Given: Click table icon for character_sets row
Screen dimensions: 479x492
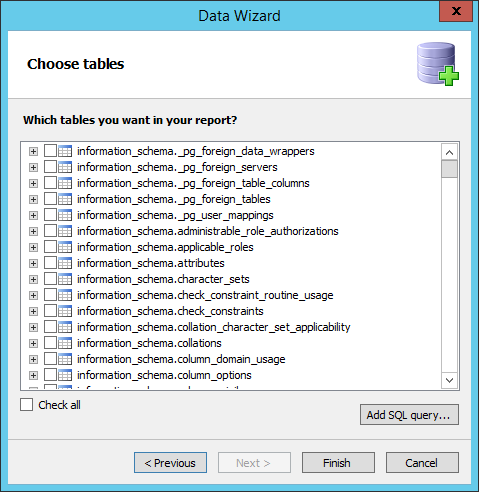Looking at the screenshot, I should click(x=65, y=279).
